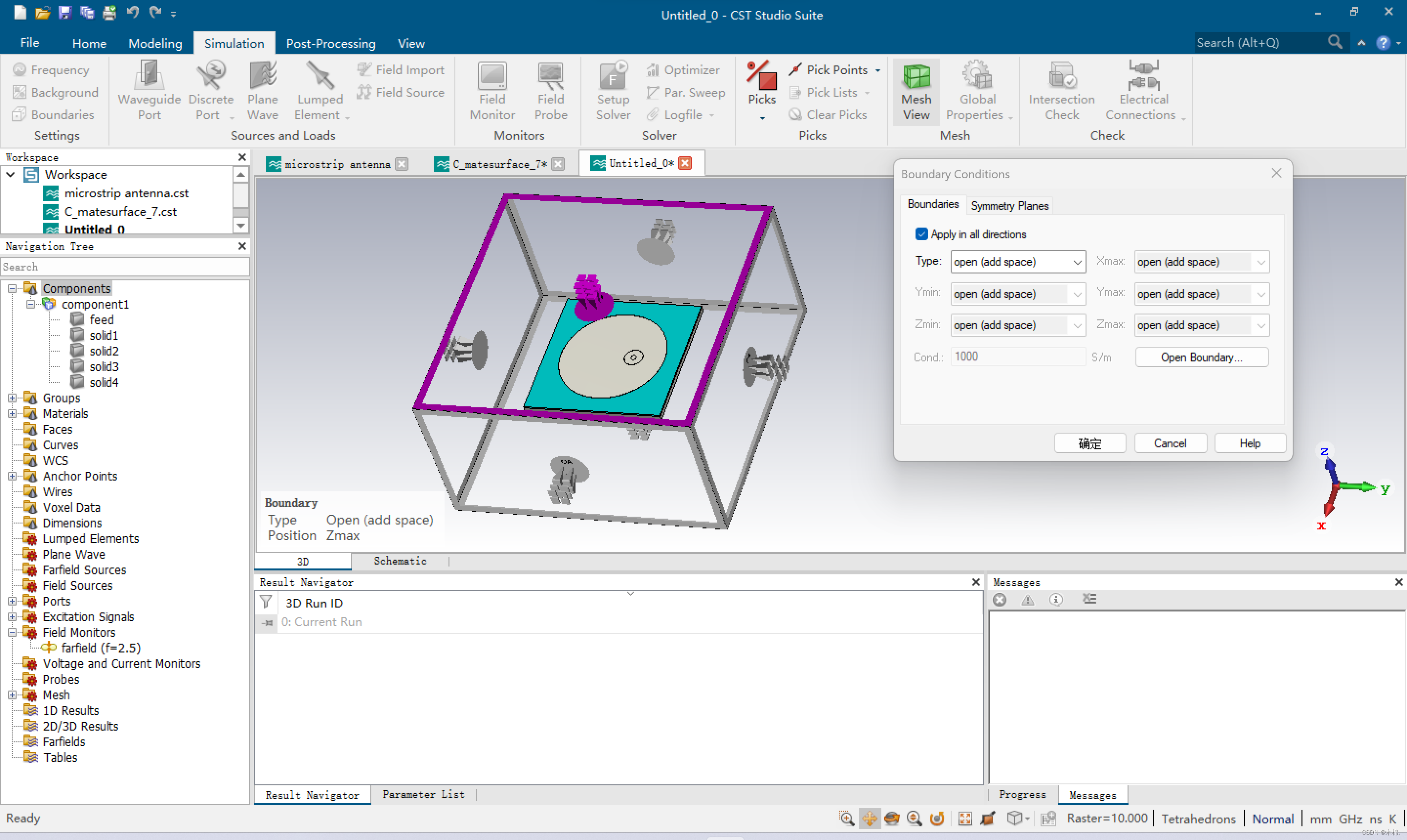Expand the Ports tree node
The height and width of the screenshot is (840, 1407).
pos(12,601)
